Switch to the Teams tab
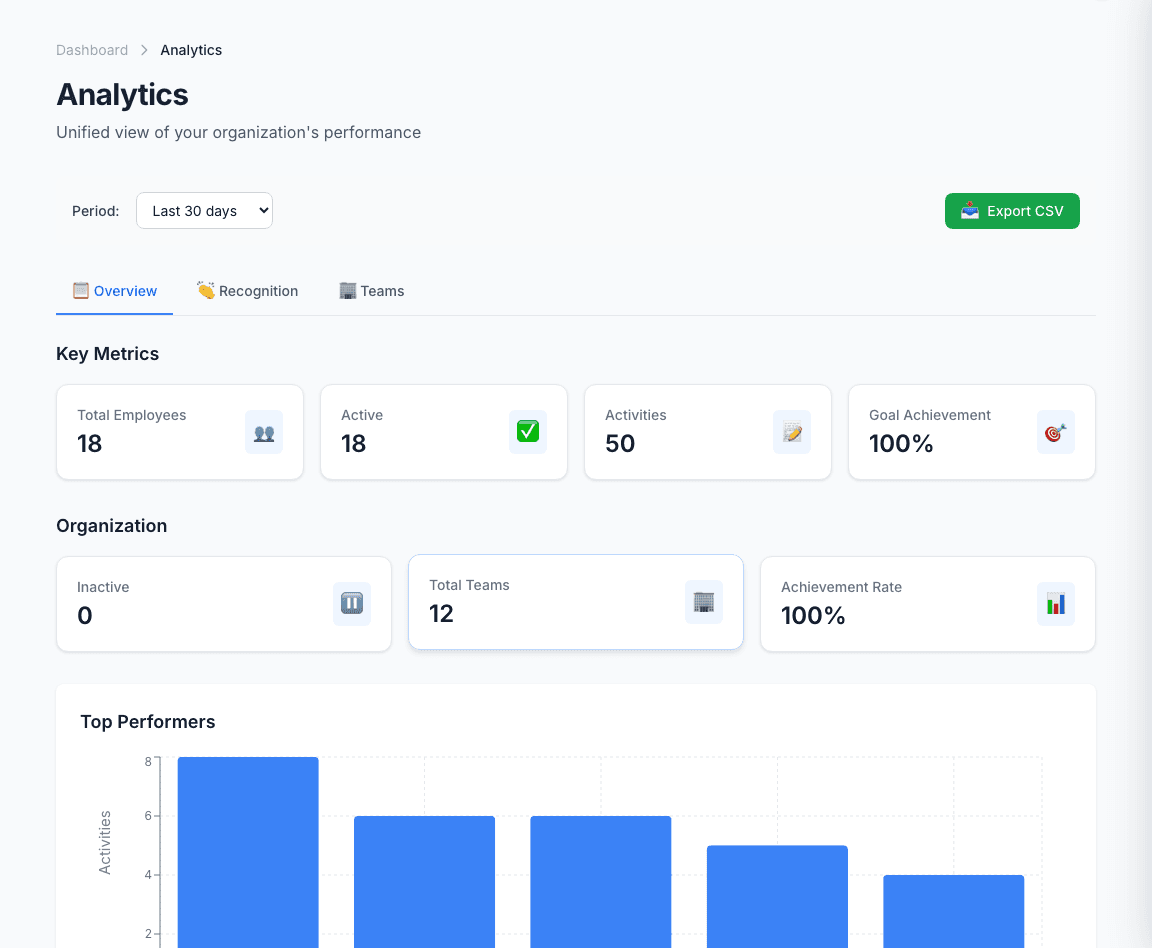1152x948 pixels. (x=372, y=291)
